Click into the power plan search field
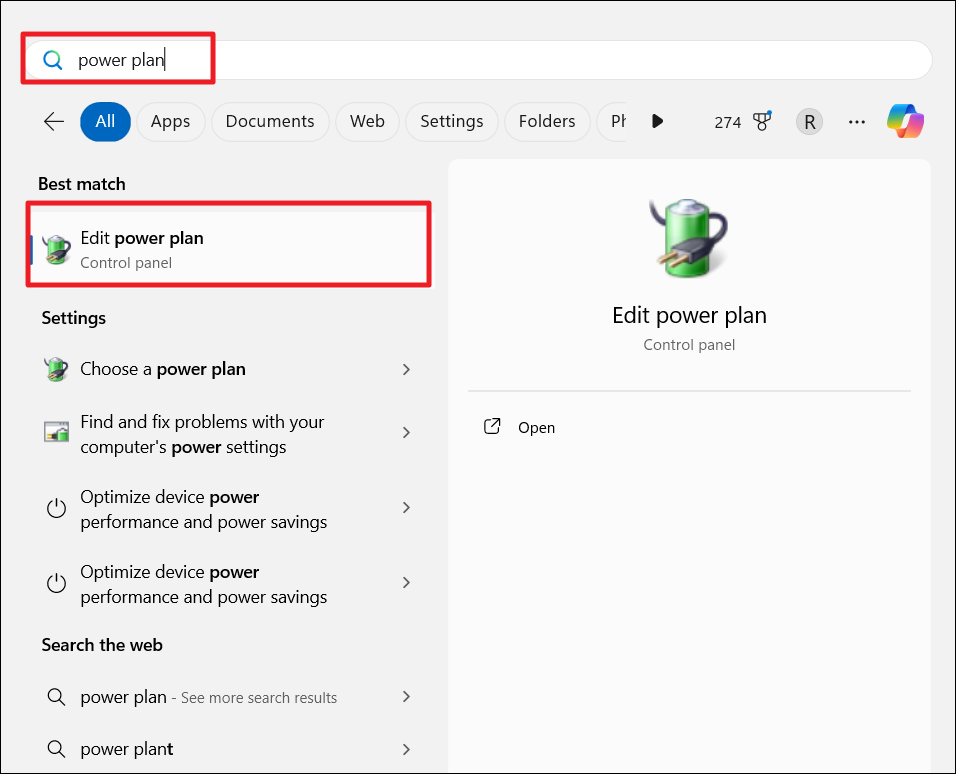956x774 pixels. coord(500,61)
